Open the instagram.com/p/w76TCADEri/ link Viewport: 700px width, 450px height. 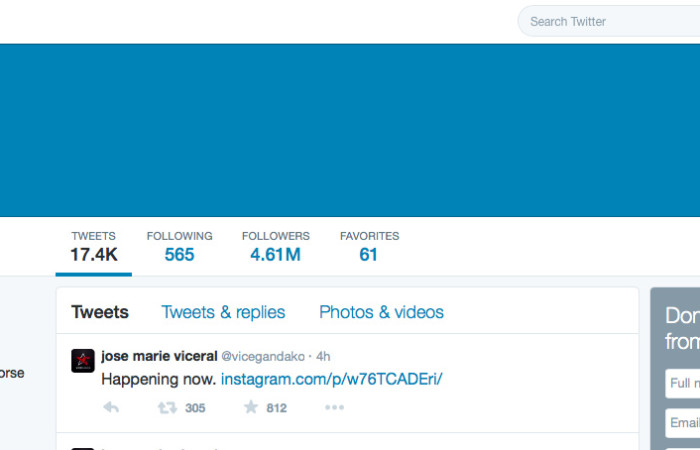coord(332,379)
